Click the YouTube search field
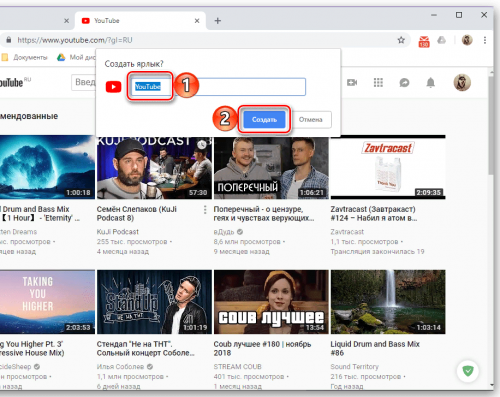 [84, 82]
